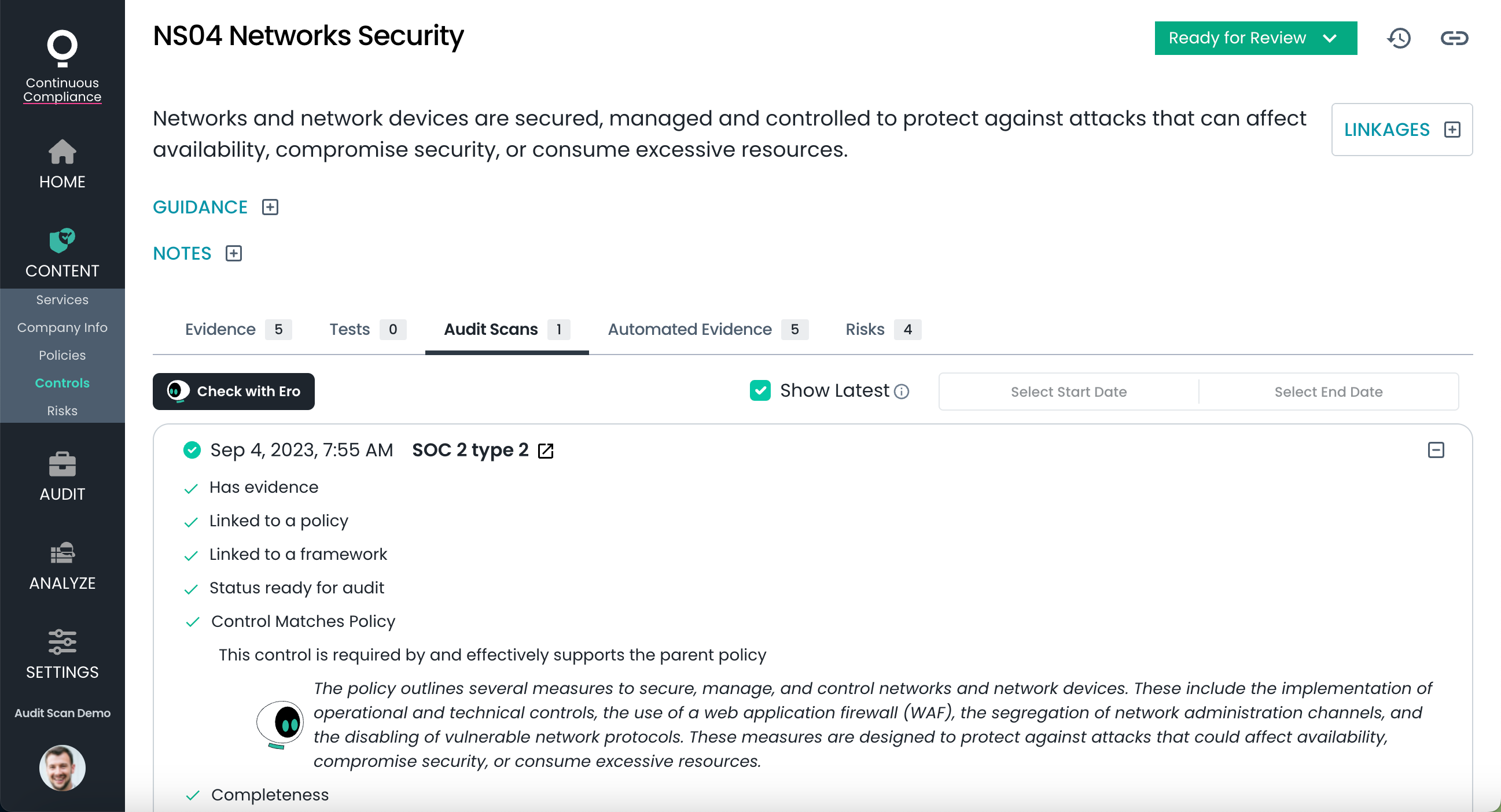Select the CONTENT shield icon

click(62, 242)
